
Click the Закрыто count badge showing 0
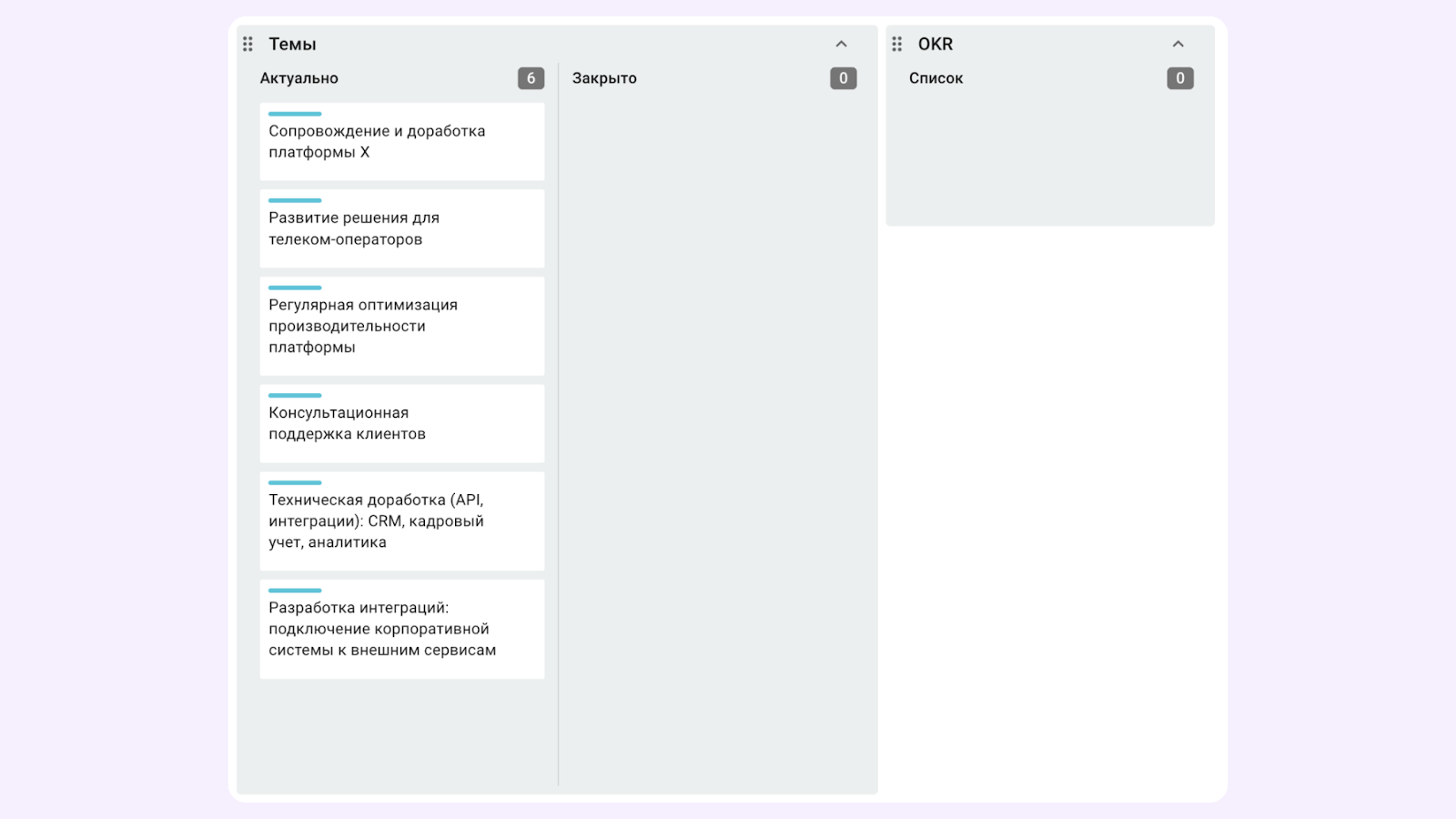click(x=843, y=78)
